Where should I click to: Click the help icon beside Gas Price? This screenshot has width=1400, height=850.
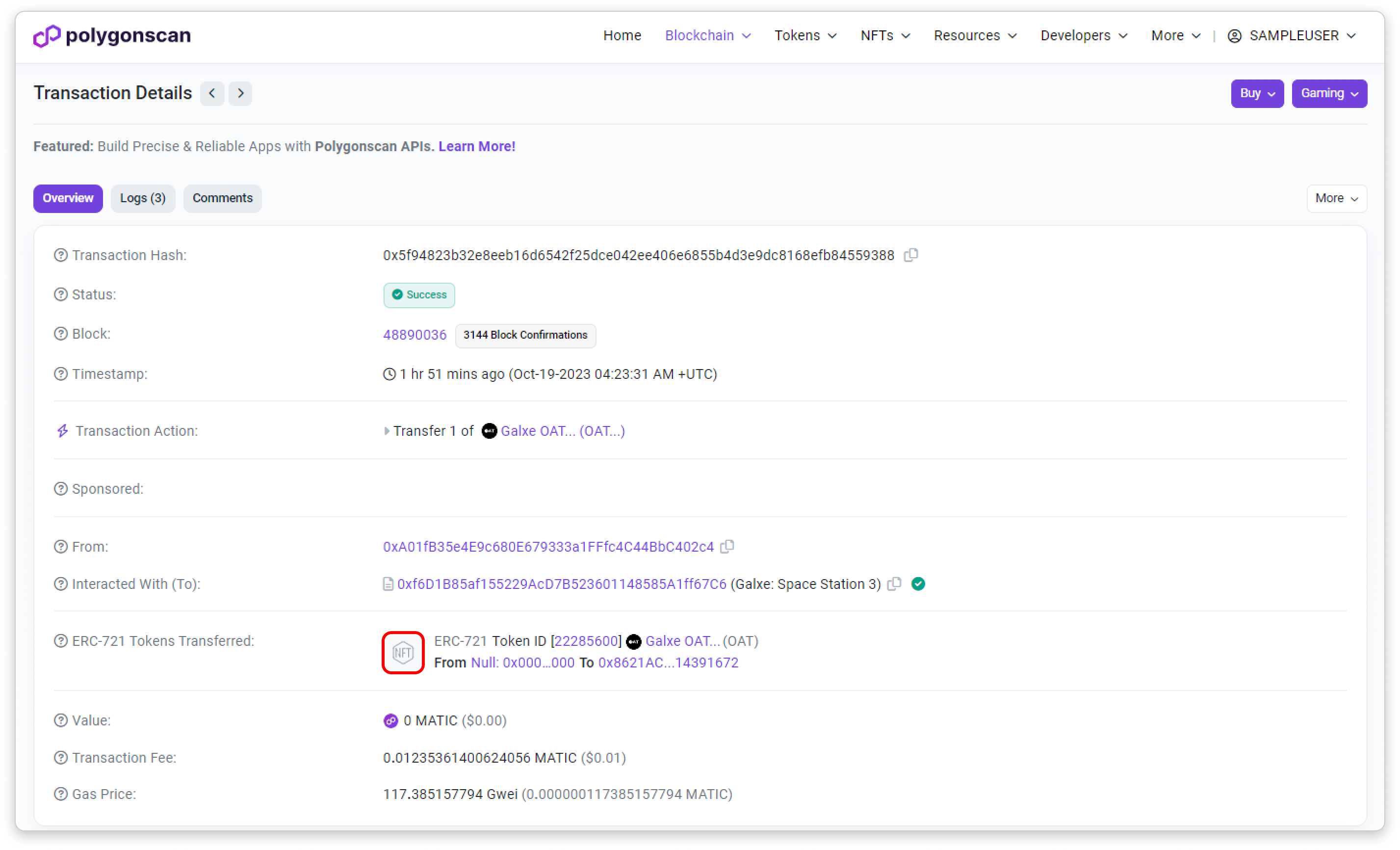click(61, 794)
